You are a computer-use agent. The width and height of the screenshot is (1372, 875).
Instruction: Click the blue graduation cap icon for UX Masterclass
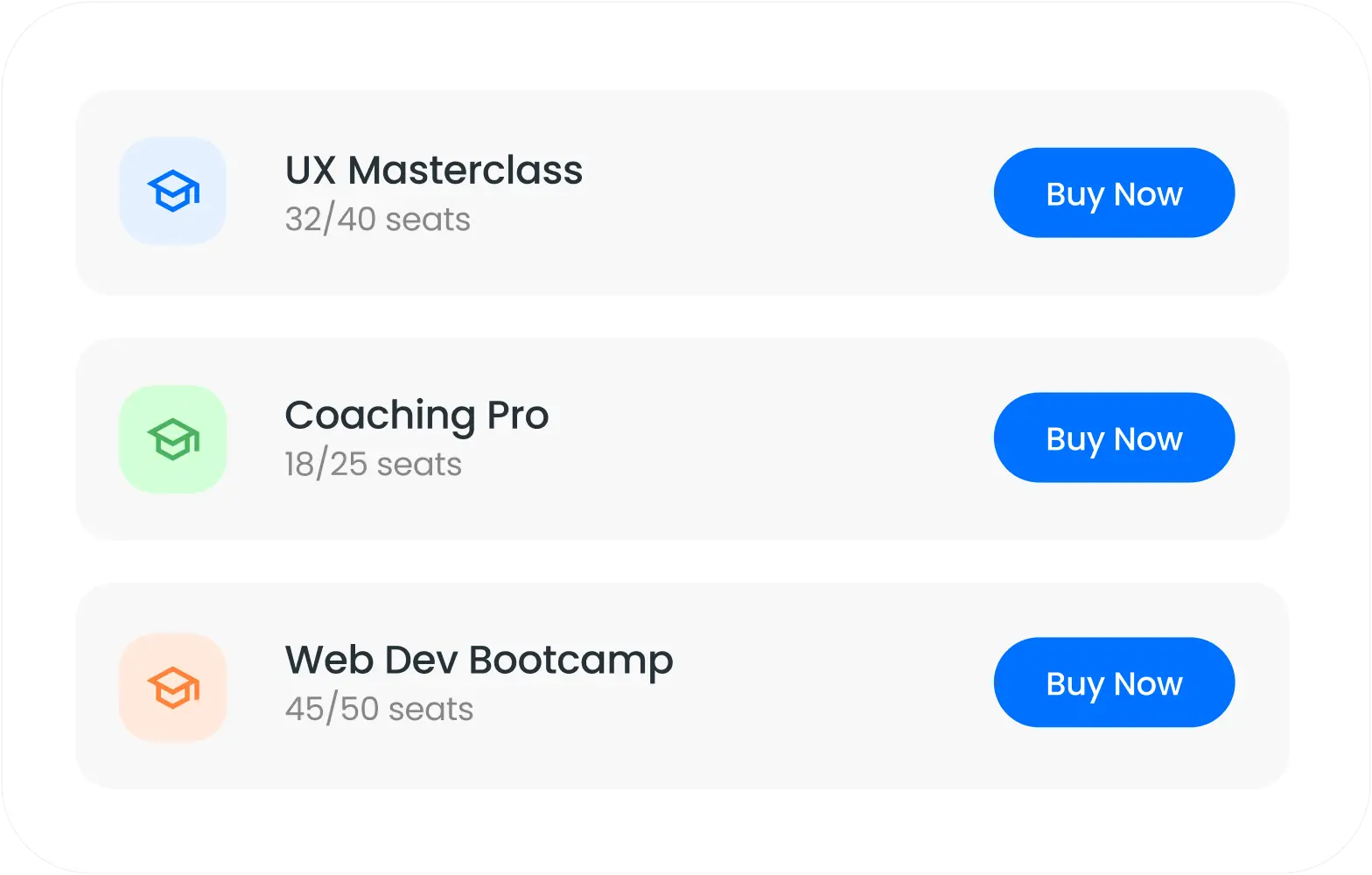click(x=172, y=191)
